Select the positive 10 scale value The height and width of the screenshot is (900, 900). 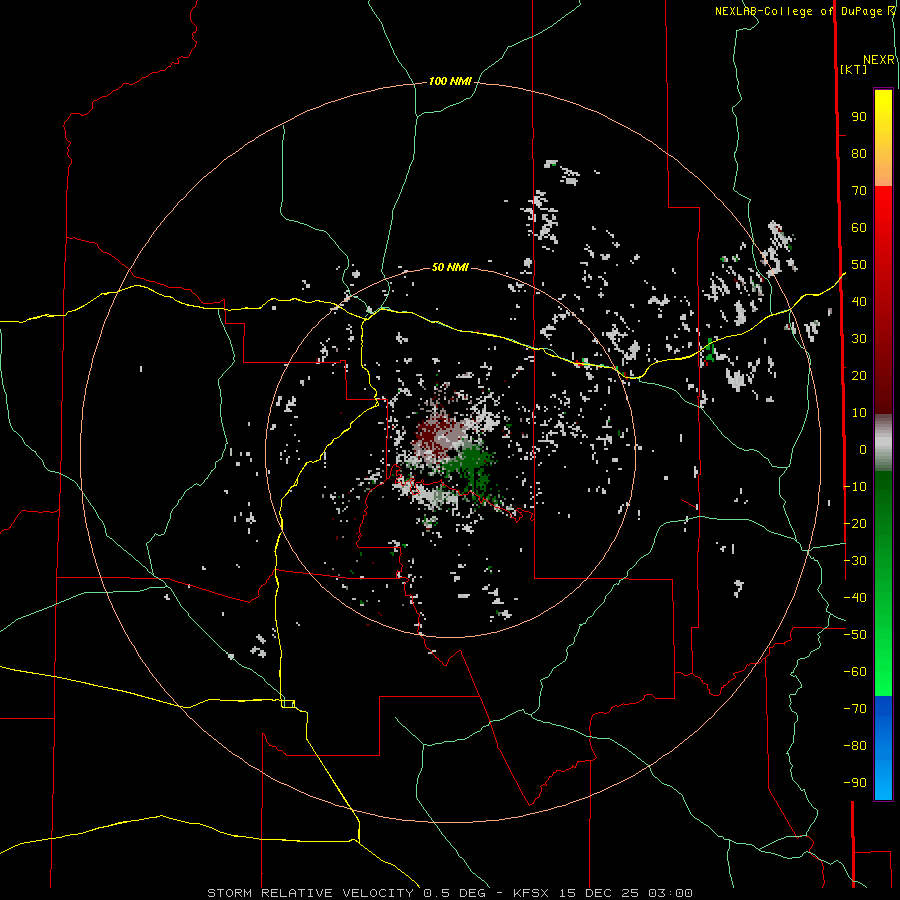coord(859,413)
